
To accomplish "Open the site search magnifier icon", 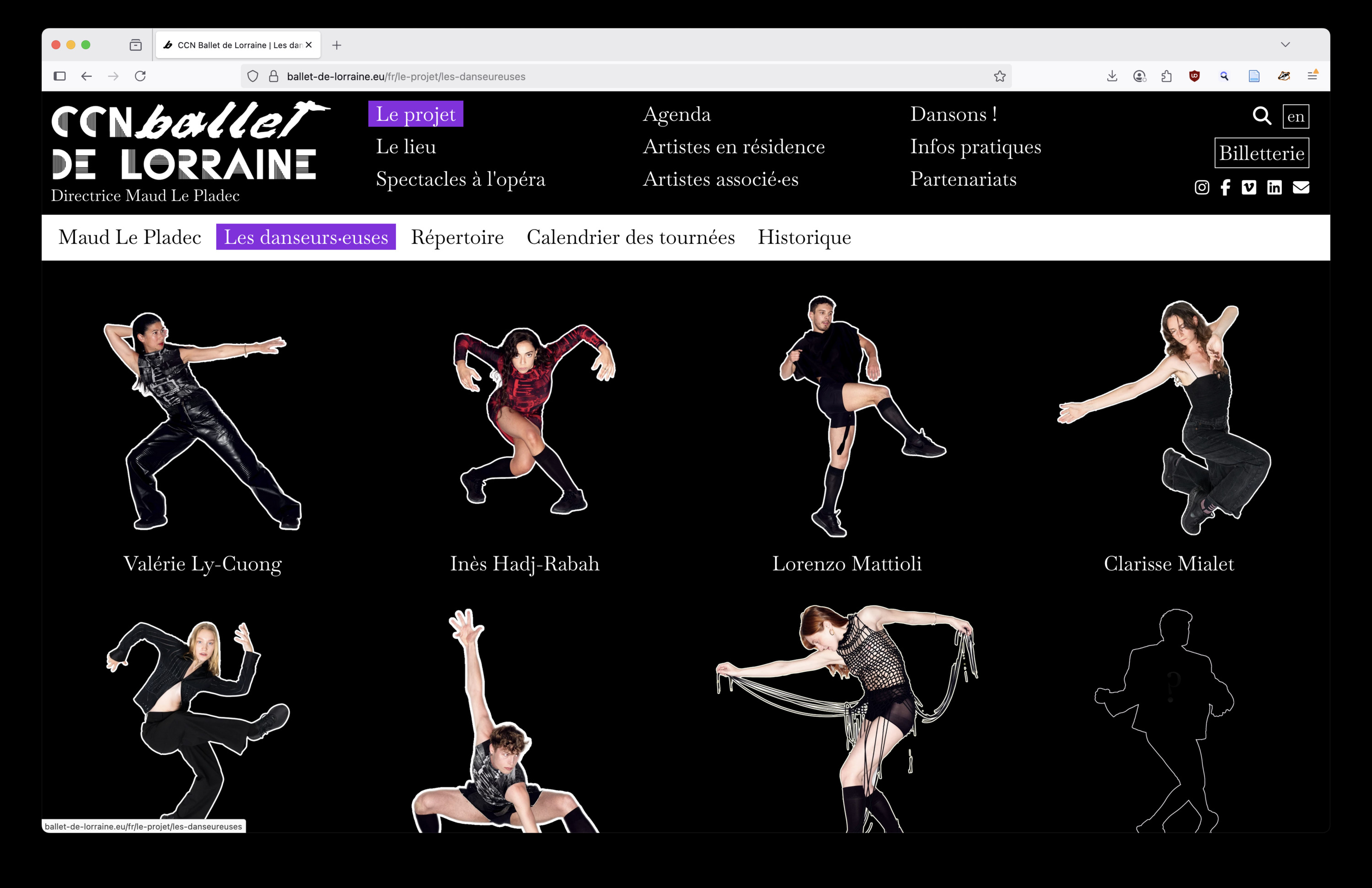I will click(1261, 116).
